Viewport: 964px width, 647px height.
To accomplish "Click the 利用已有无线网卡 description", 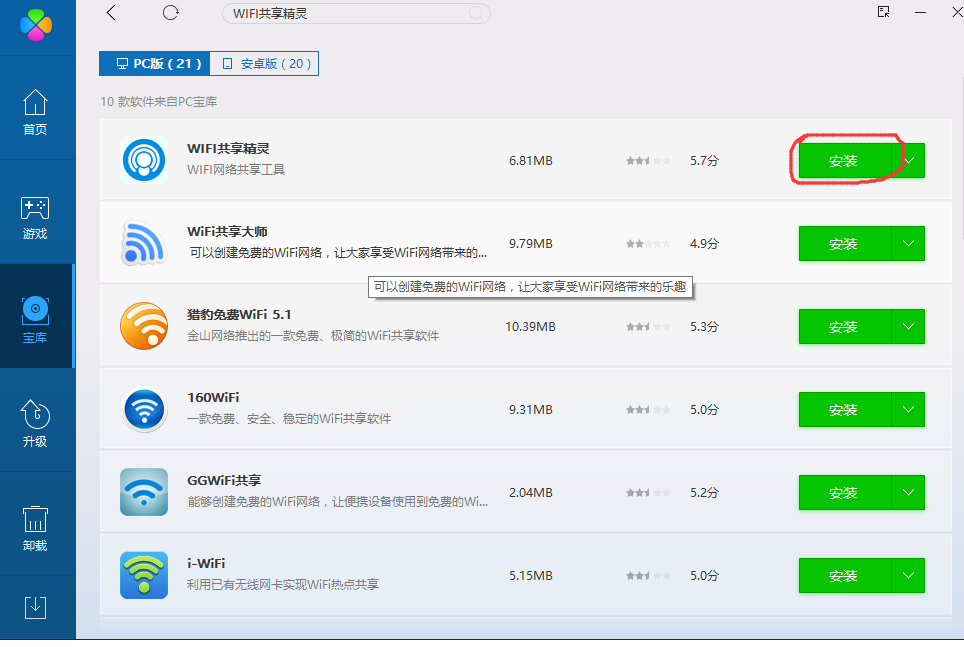I will point(283,585).
